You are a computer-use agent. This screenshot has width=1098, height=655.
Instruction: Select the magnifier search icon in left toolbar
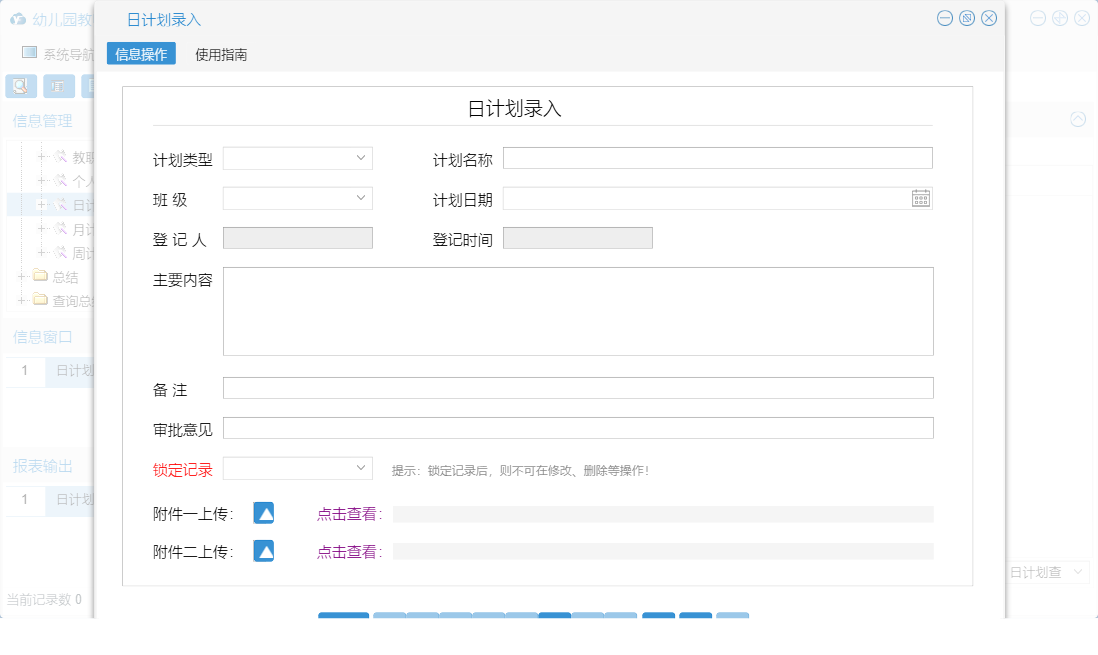pyautogui.click(x=18, y=87)
